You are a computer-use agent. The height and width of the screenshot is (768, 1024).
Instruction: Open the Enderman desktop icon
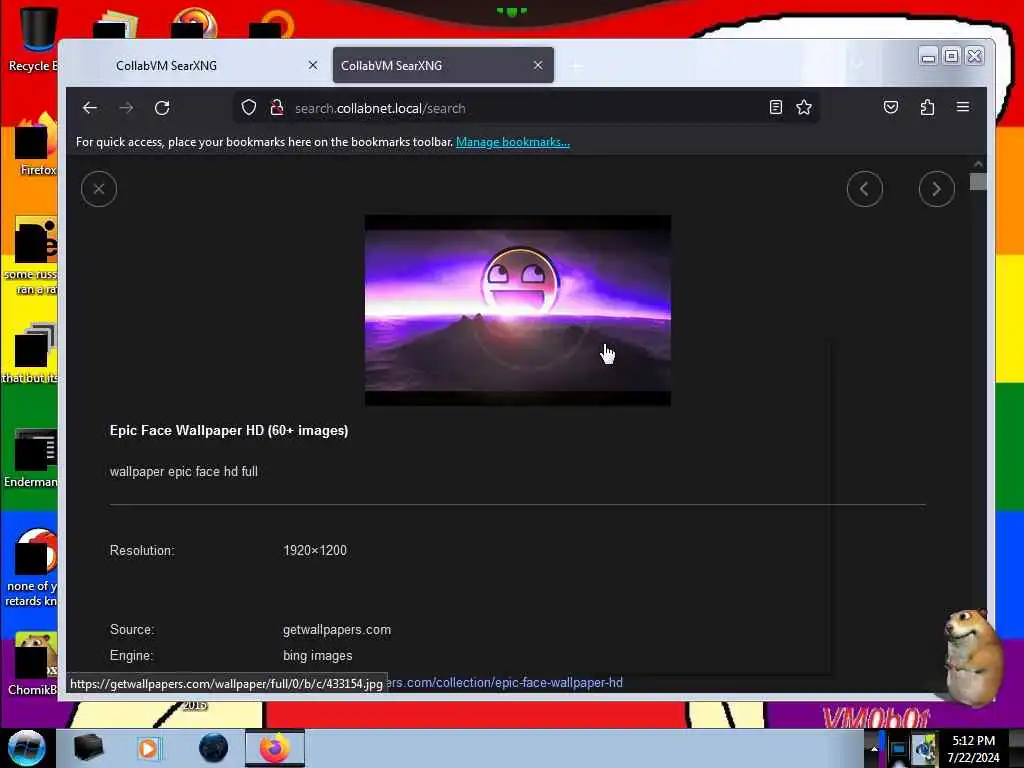click(x=31, y=458)
